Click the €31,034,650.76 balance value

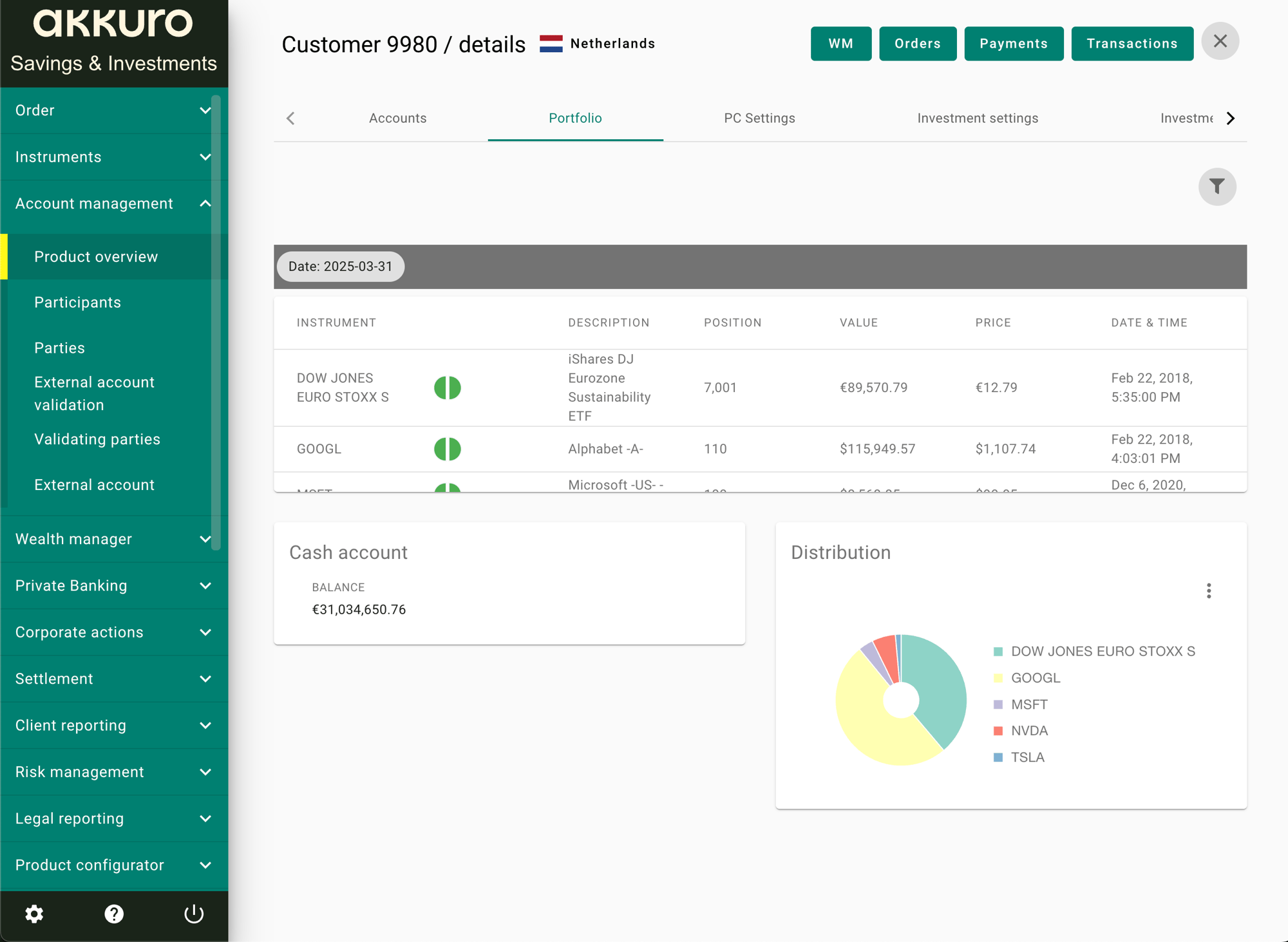pos(359,609)
